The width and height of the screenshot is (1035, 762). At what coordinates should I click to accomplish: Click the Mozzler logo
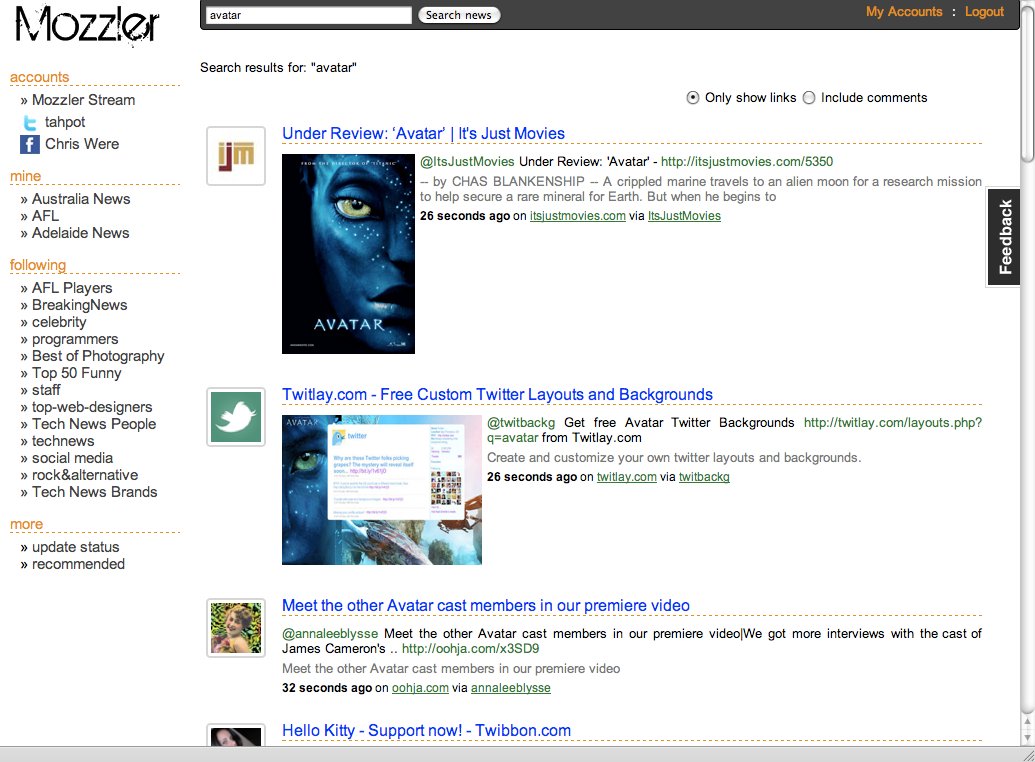coord(87,25)
